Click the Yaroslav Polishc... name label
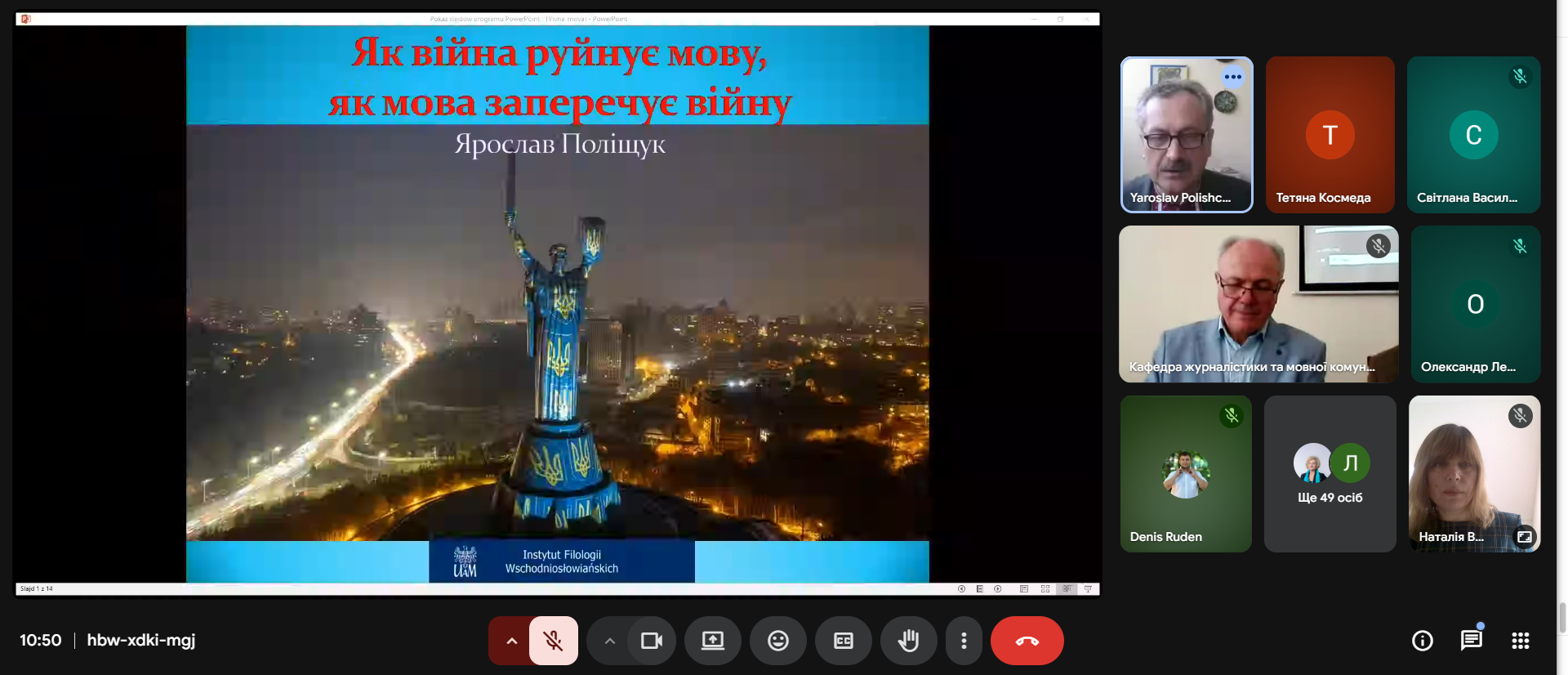Viewport: 1568px width, 675px height. pyautogui.click(x=1180, y=198)
